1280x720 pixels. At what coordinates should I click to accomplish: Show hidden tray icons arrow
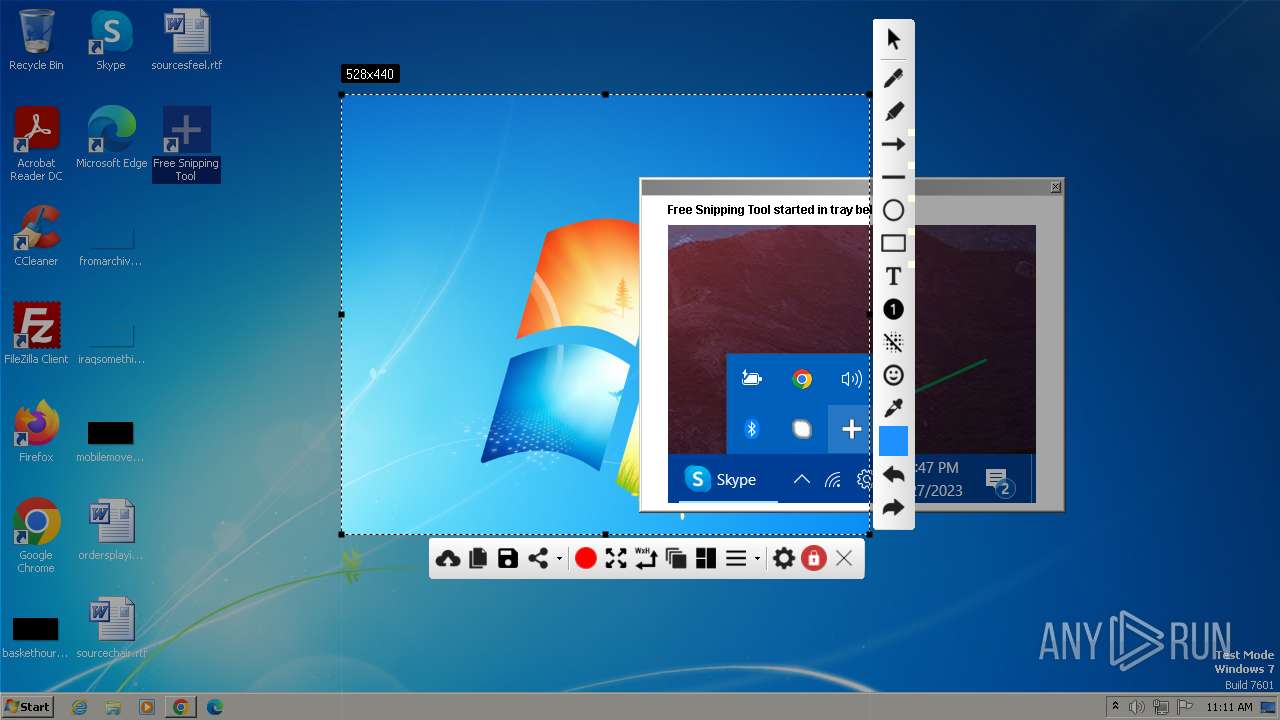(x=1116, y=707)
